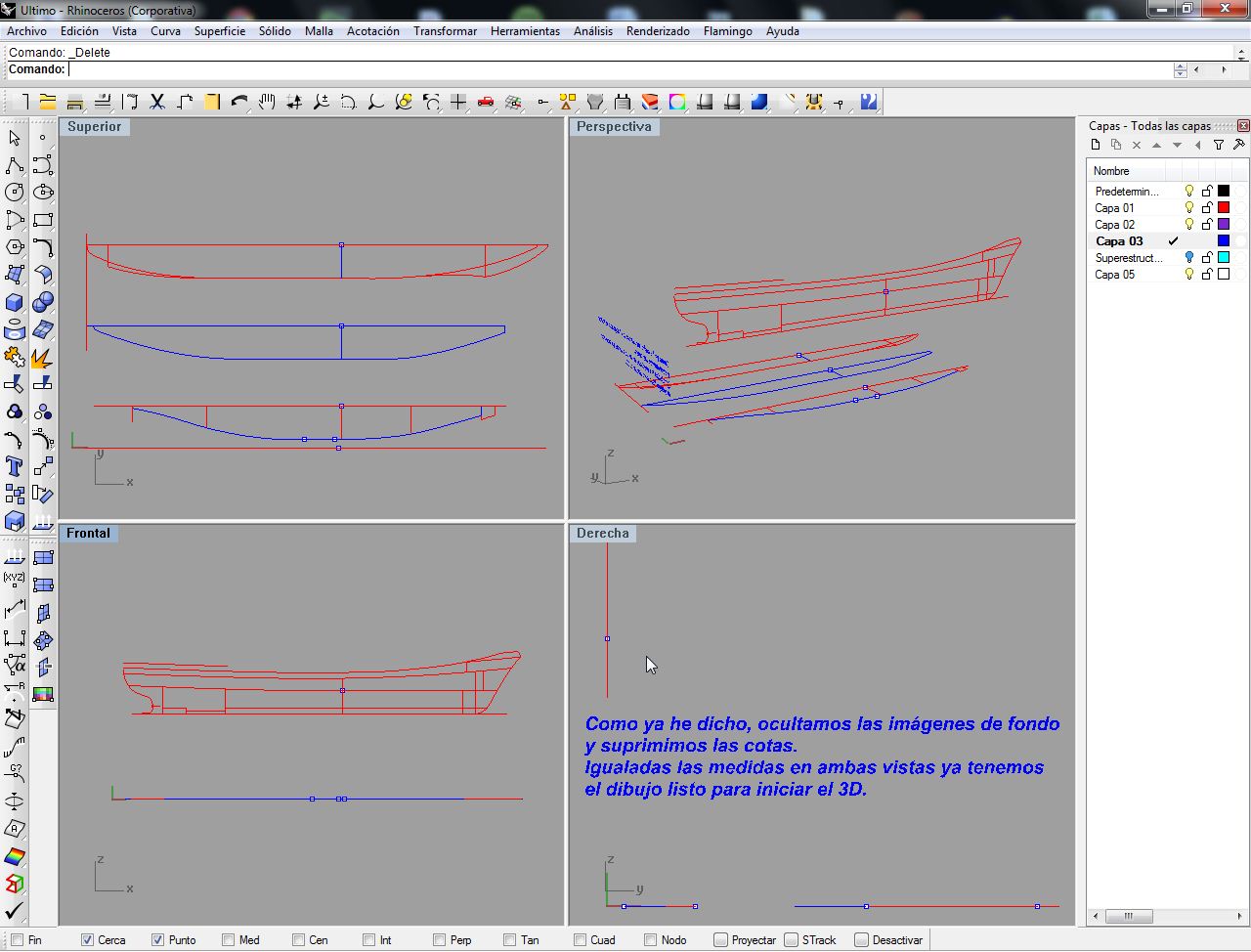Enable the Proyectar checkbox
The width and height of the screenshot is (1251, 952).
tap(720, 940)
